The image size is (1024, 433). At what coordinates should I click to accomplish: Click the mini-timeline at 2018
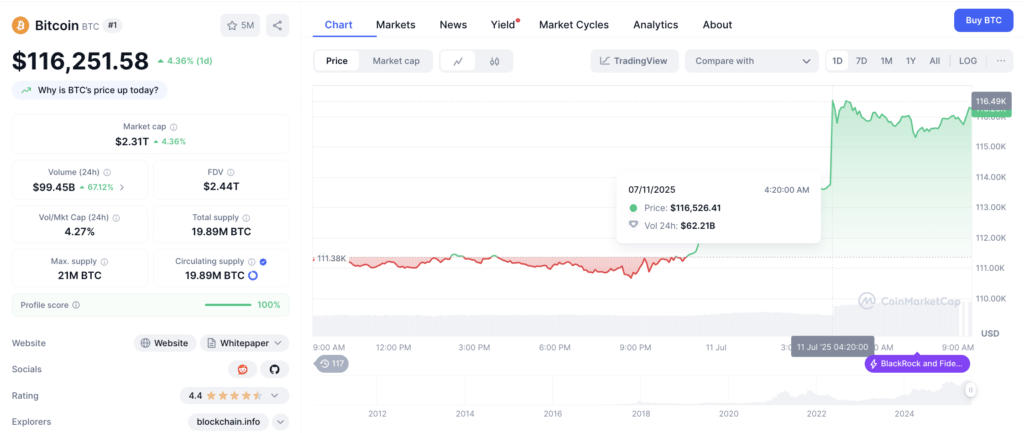(641, 413)
